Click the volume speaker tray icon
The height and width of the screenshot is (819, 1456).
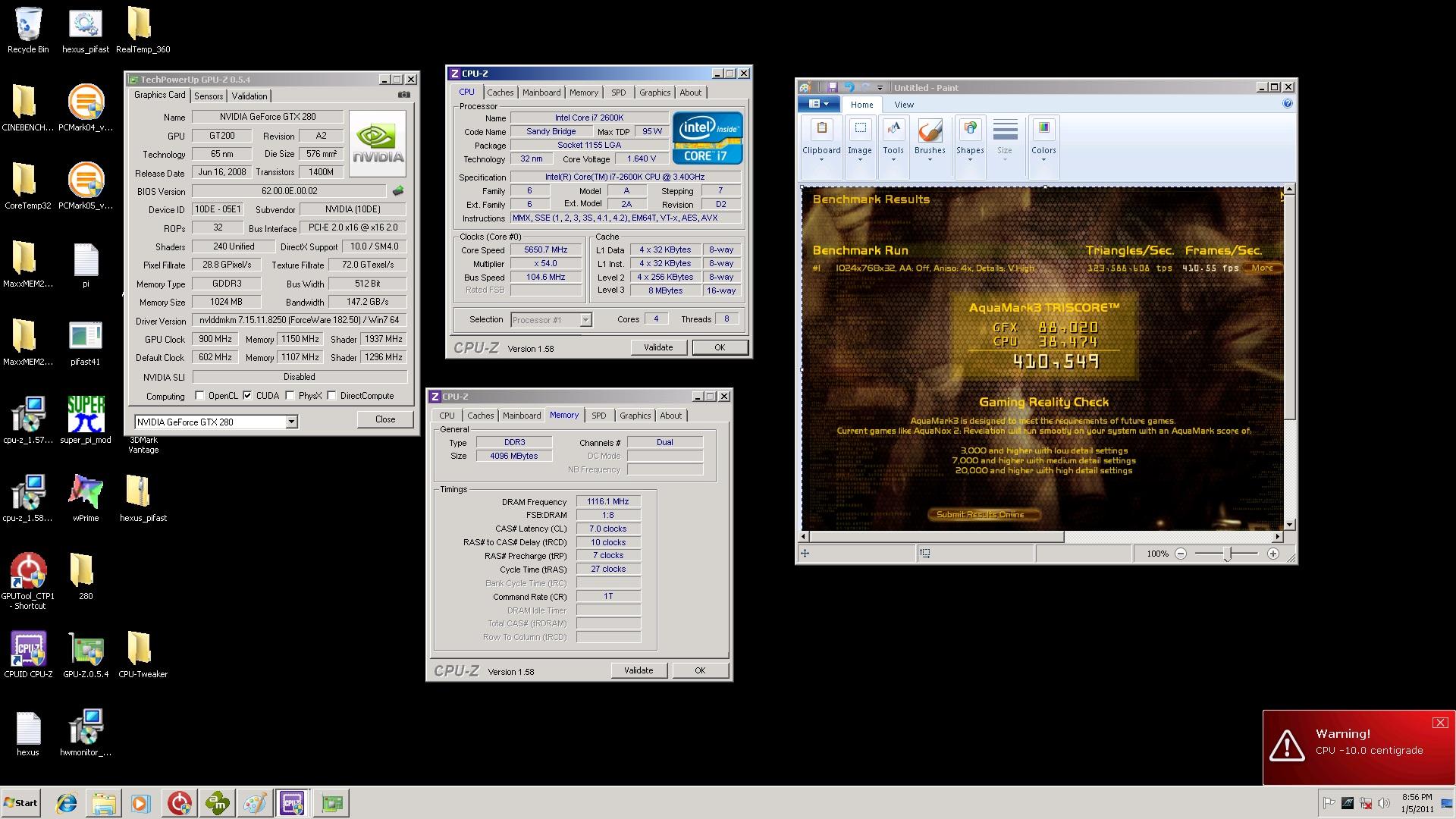(x=1384, y=803)
